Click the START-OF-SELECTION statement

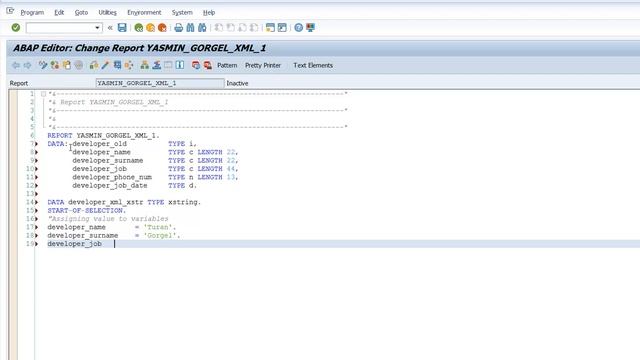[87, 211]
